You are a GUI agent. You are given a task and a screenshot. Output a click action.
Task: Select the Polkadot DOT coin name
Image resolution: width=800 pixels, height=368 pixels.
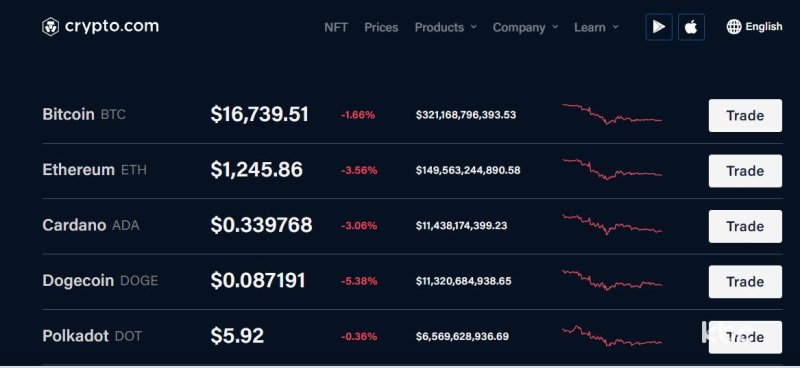(x=92, y=336)
